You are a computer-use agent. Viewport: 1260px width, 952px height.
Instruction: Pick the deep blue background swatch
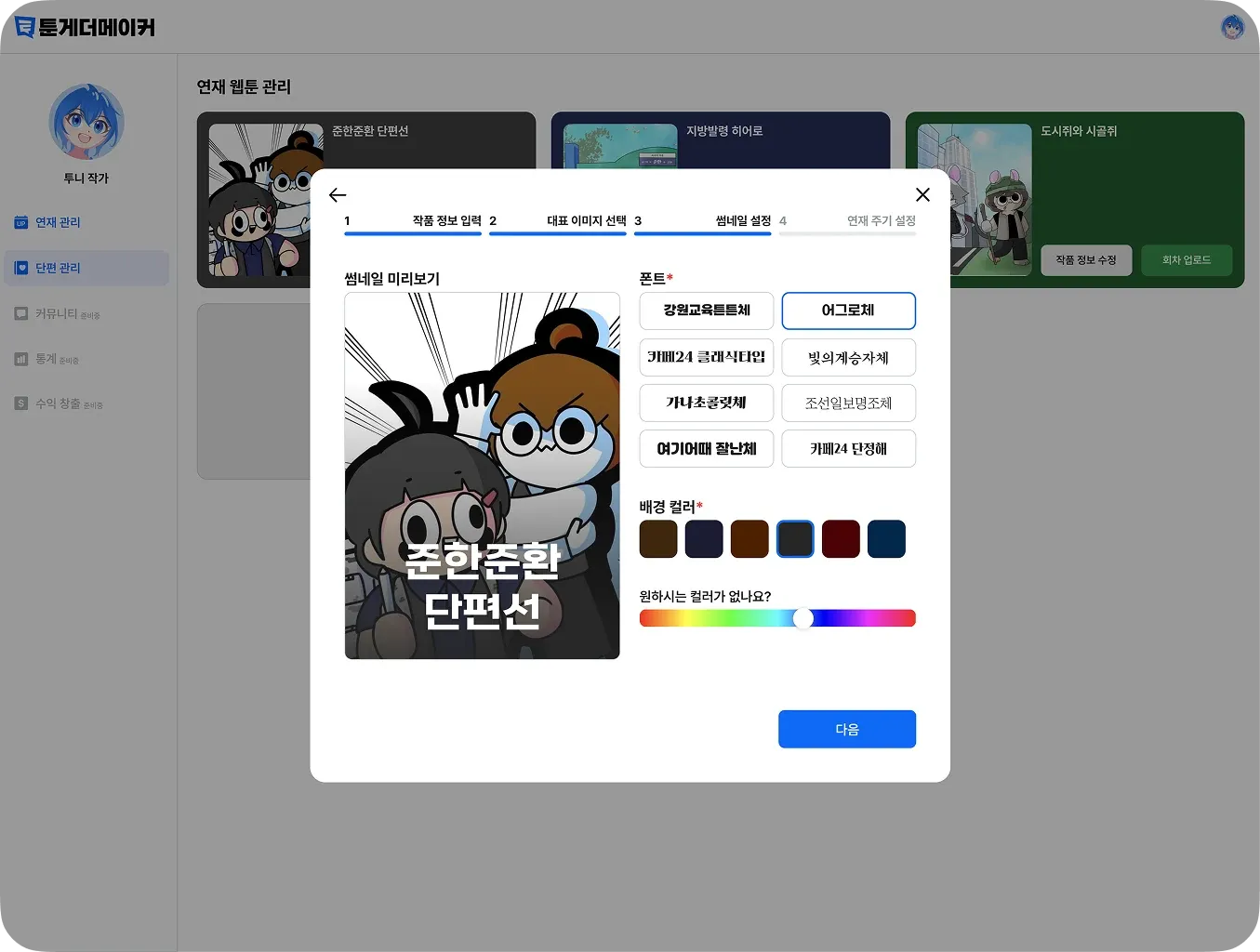(x=886, y=539)
